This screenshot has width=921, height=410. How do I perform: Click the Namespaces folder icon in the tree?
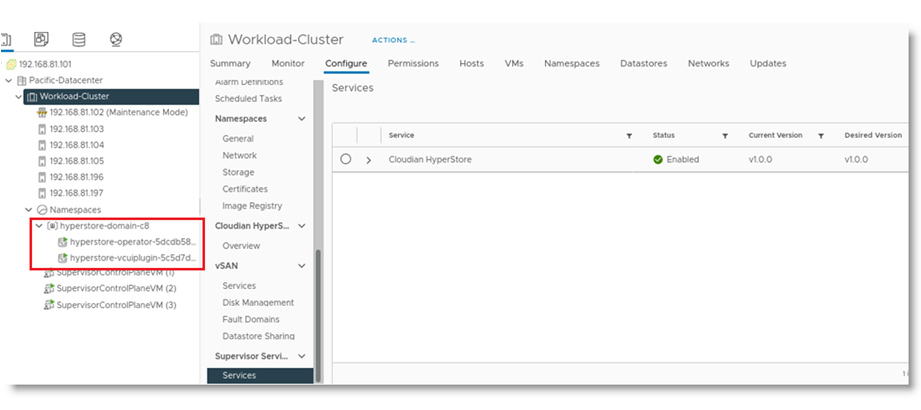[42, 210]
